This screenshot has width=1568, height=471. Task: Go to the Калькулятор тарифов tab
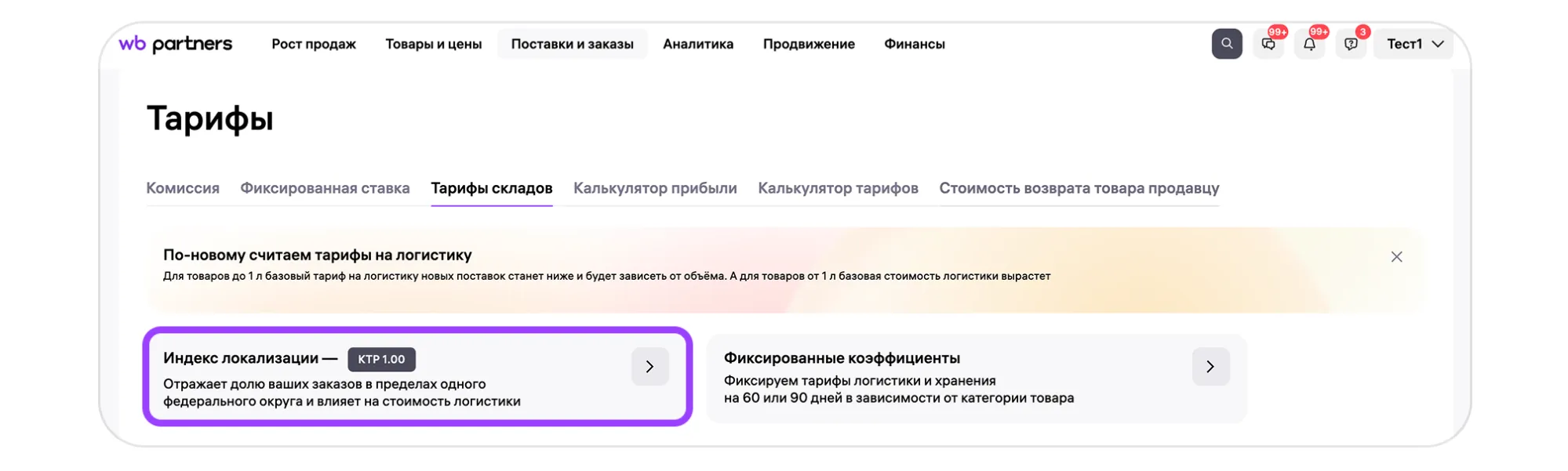tap(838, 188)
